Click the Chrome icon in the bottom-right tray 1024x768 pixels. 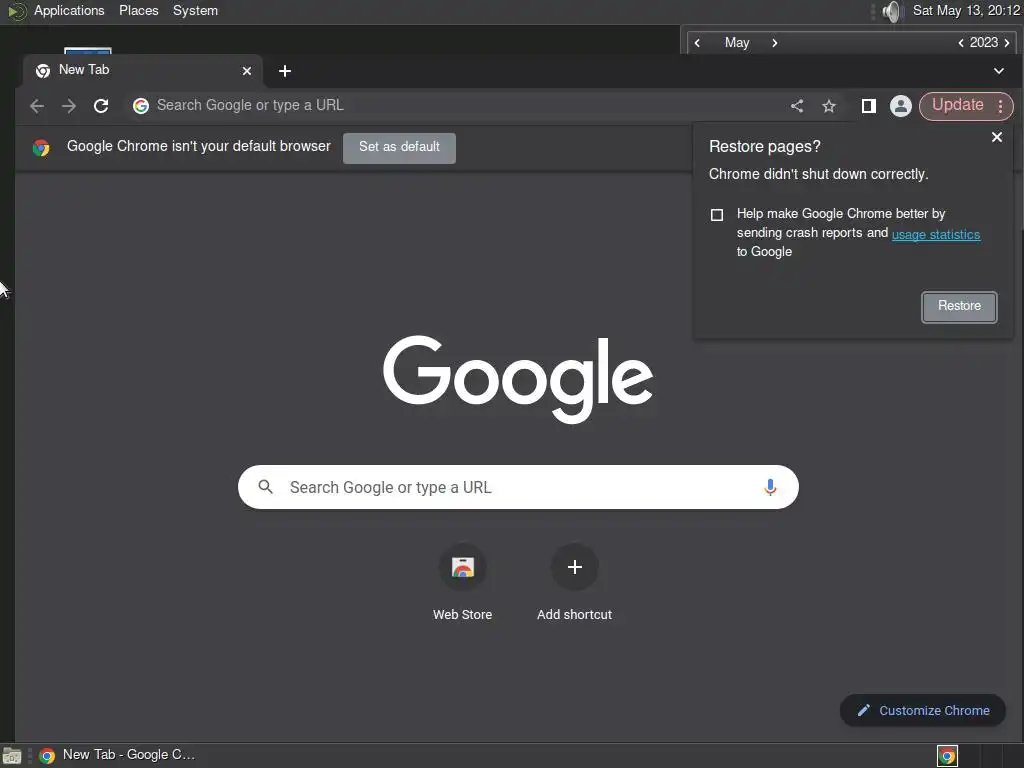tap(947, 756)
